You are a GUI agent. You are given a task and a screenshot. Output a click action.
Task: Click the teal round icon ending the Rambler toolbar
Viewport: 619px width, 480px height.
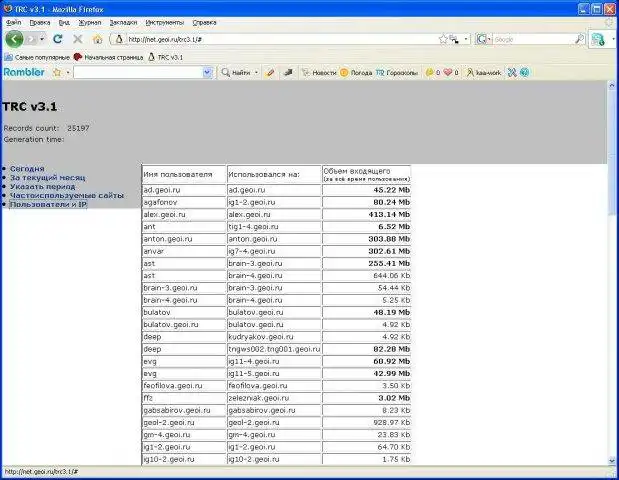tap(524, 72)
